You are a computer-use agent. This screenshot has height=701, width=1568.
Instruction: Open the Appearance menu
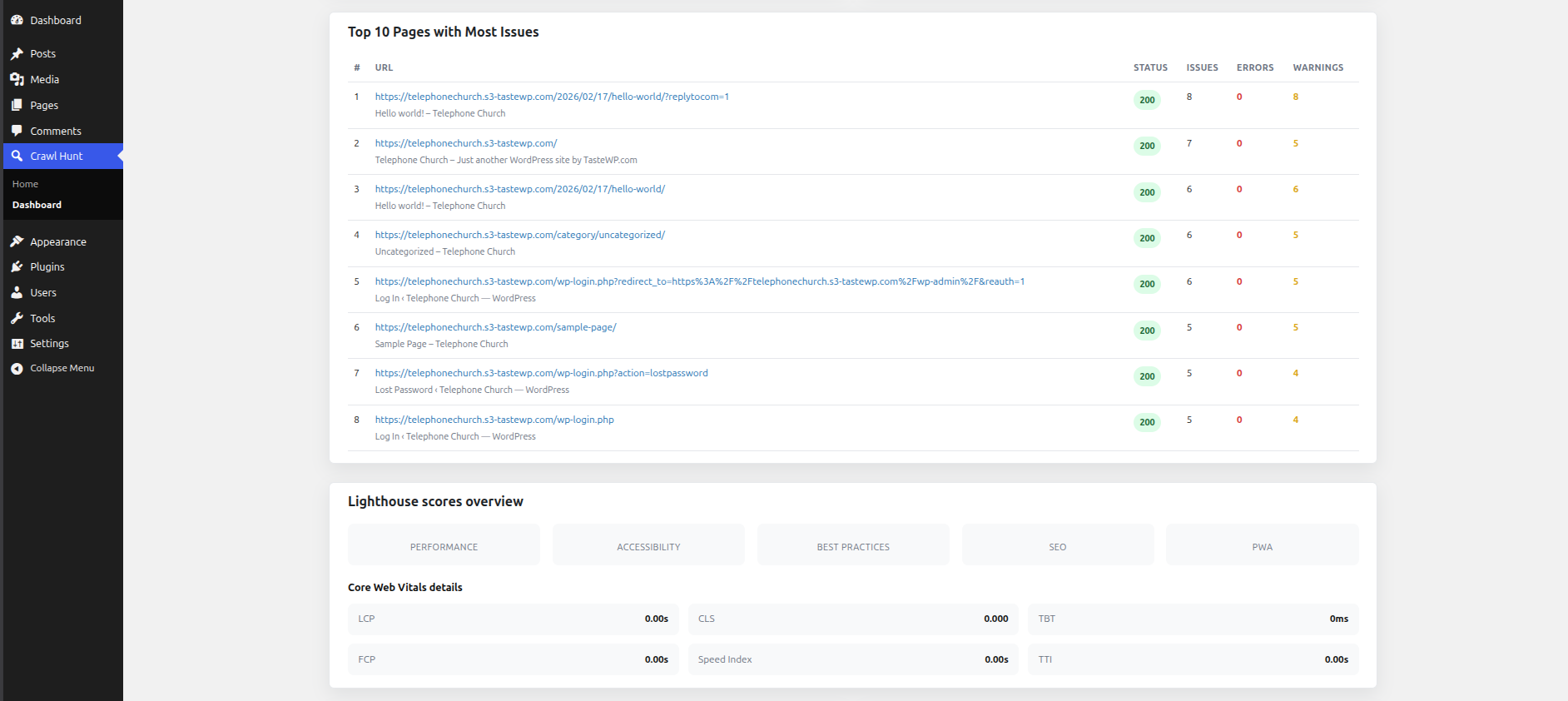coord(58,241)
